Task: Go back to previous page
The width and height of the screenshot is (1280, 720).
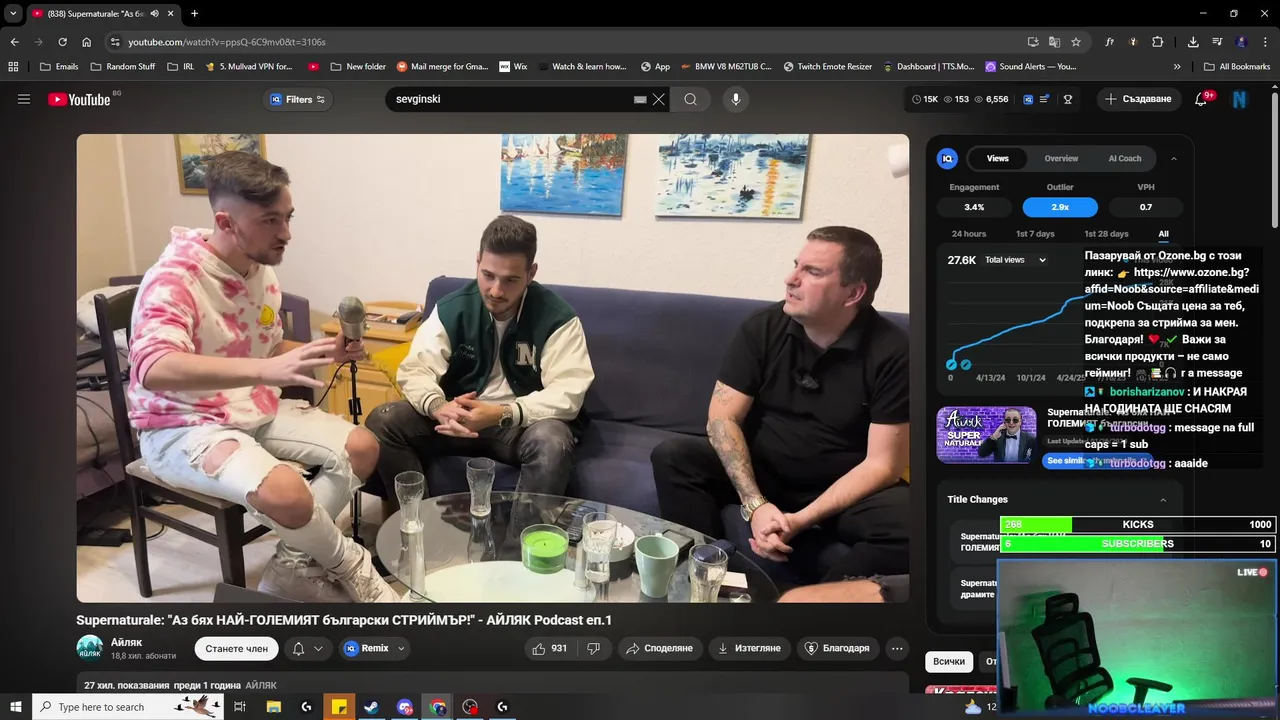Action: (14, 42)
